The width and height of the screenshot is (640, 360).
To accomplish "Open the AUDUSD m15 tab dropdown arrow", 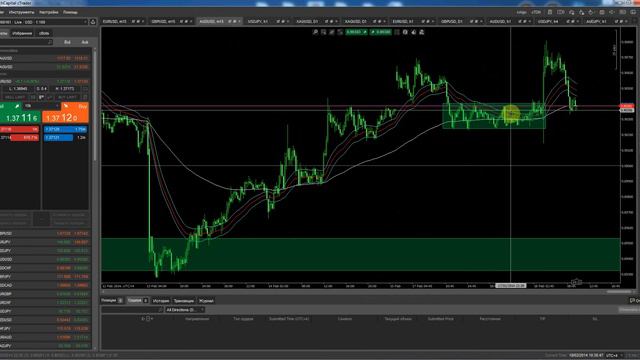I will [x=239, y=21].
